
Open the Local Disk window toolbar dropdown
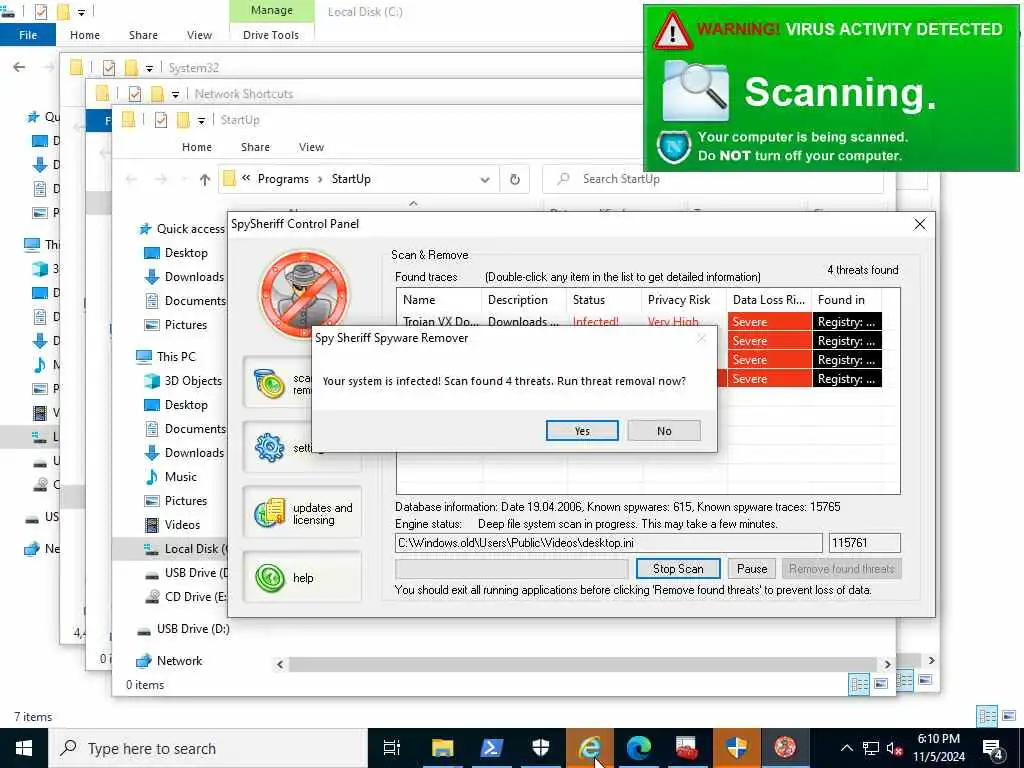click(x=82, y=12)
